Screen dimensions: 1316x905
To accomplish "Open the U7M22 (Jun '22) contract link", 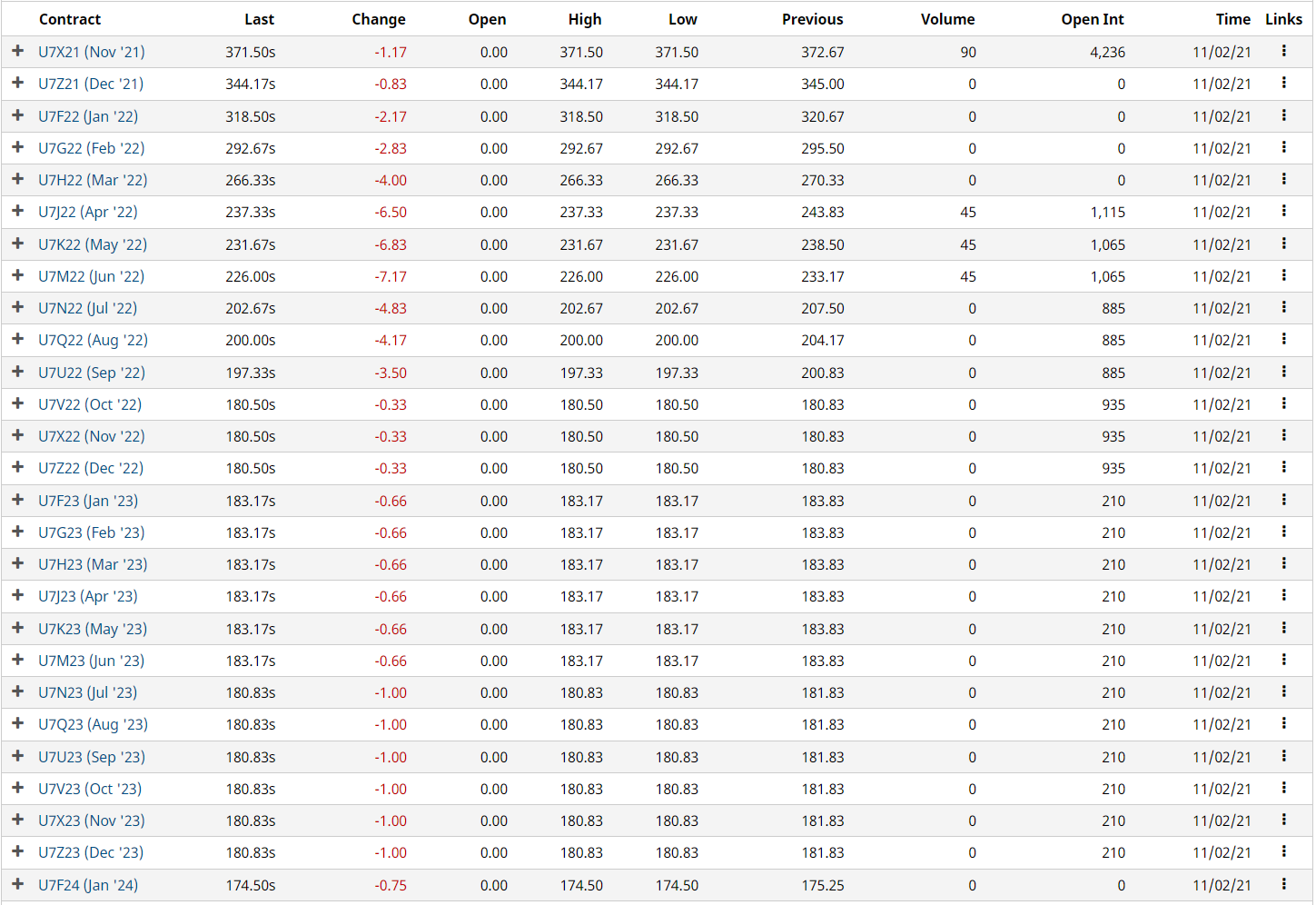I will pyautogui.click(x=91, y=276).
